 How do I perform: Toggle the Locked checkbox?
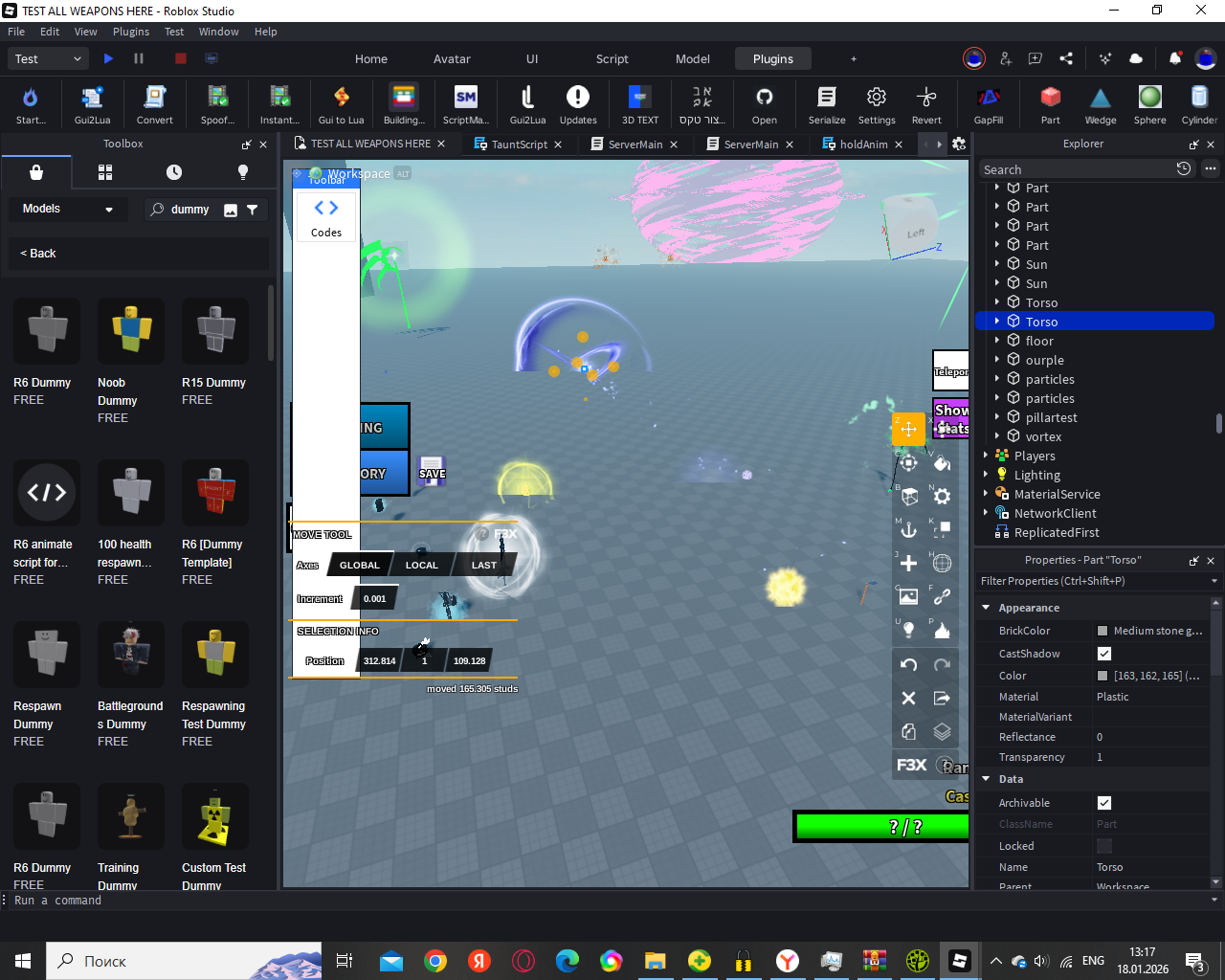click(1104, 846)
